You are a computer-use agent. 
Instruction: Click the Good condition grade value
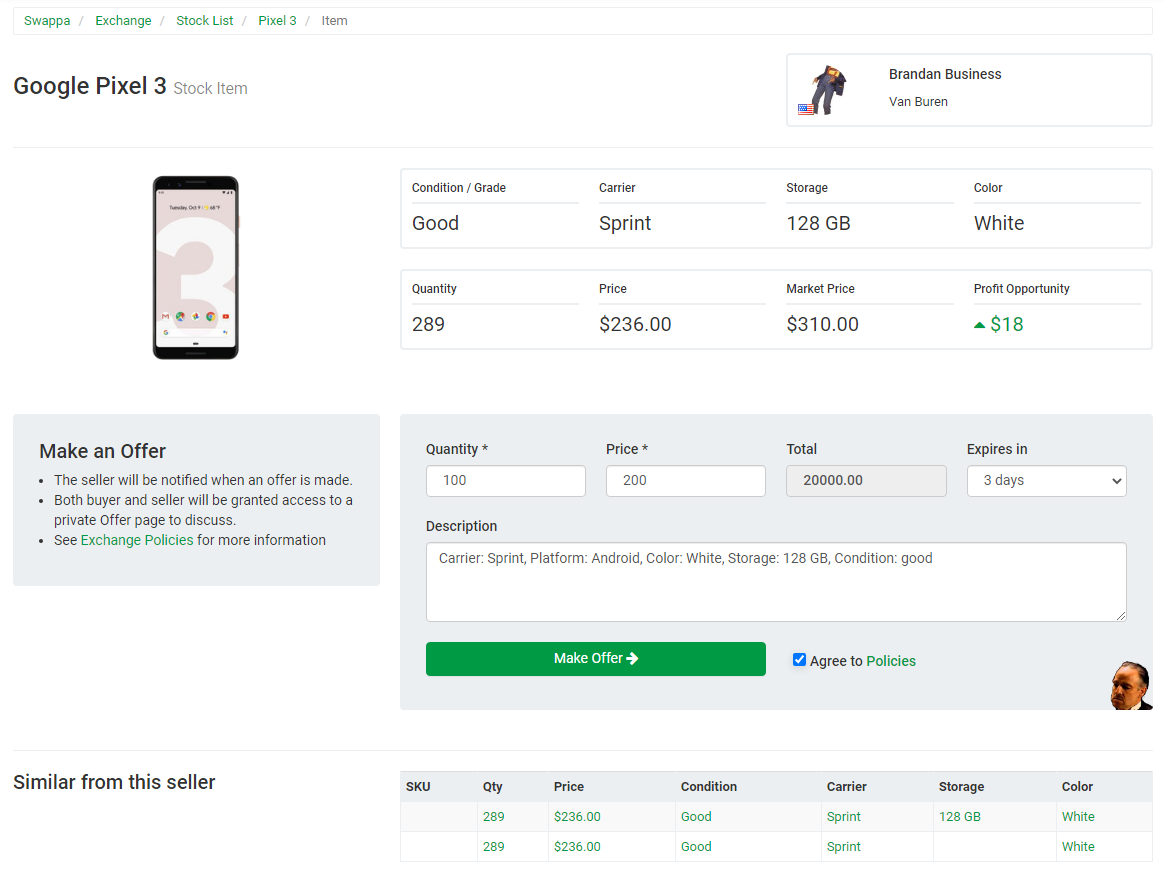point(435,224)
